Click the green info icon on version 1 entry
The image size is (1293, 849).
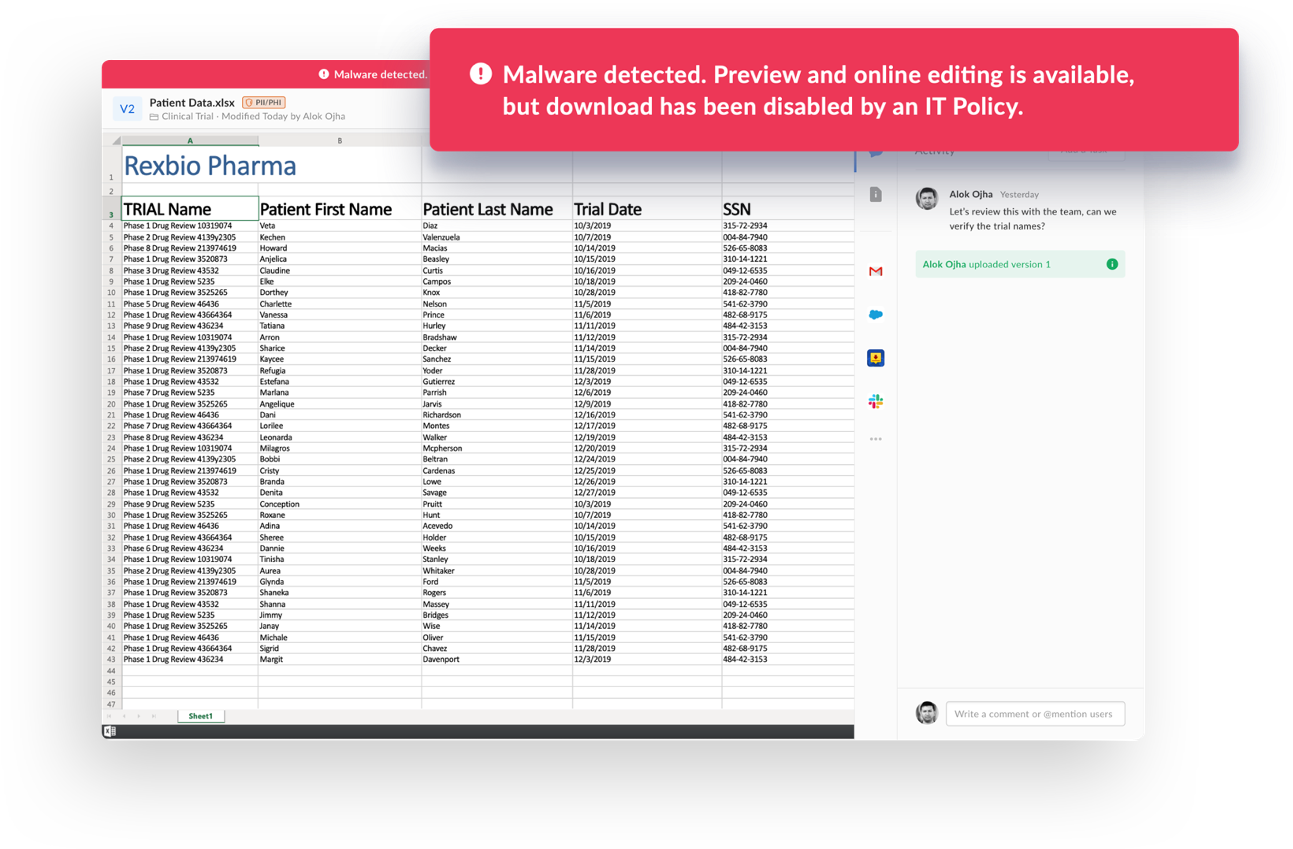(1112, 264)
